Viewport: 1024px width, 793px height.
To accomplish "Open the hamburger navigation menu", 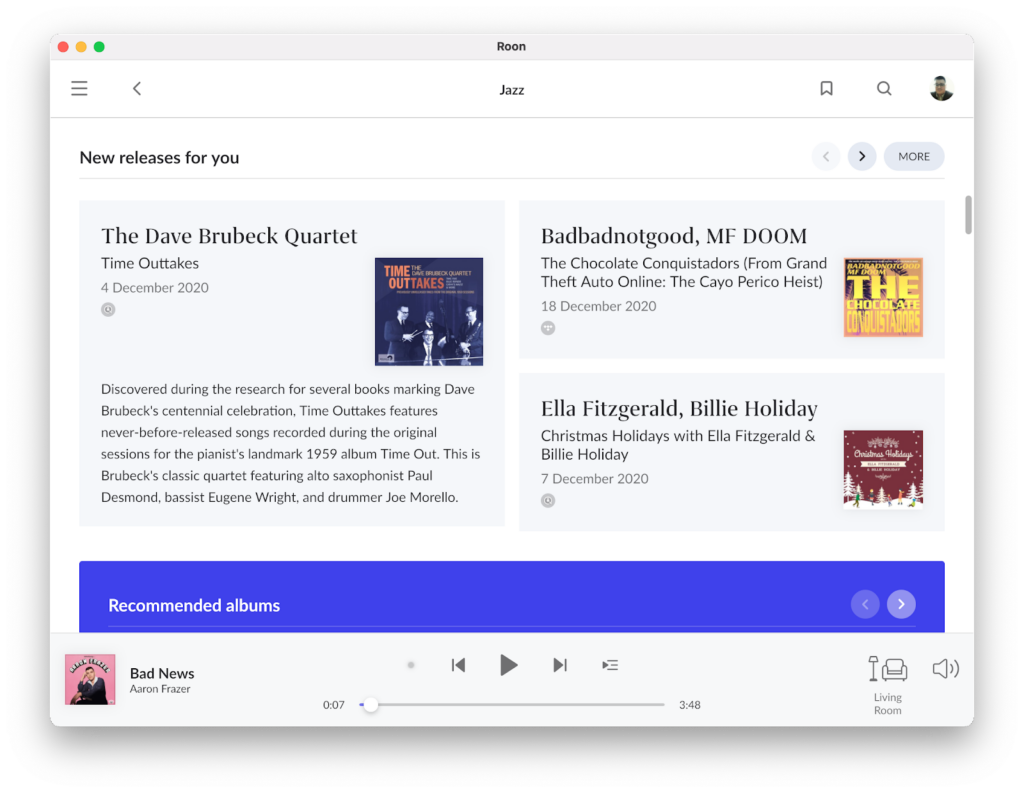I will pyautogui.click(x=79, y=88).
